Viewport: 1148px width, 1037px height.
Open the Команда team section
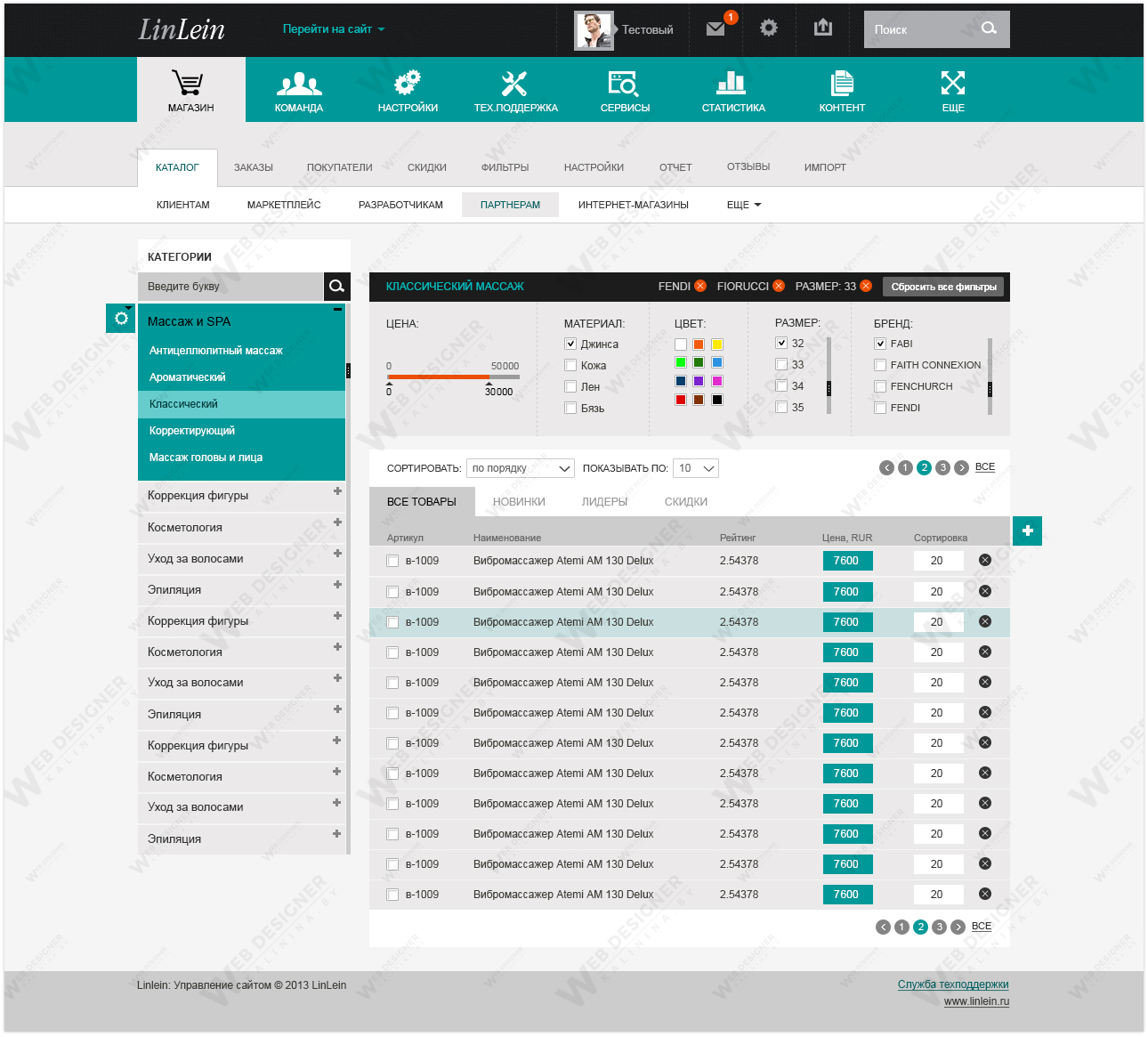tap(299, 90)
